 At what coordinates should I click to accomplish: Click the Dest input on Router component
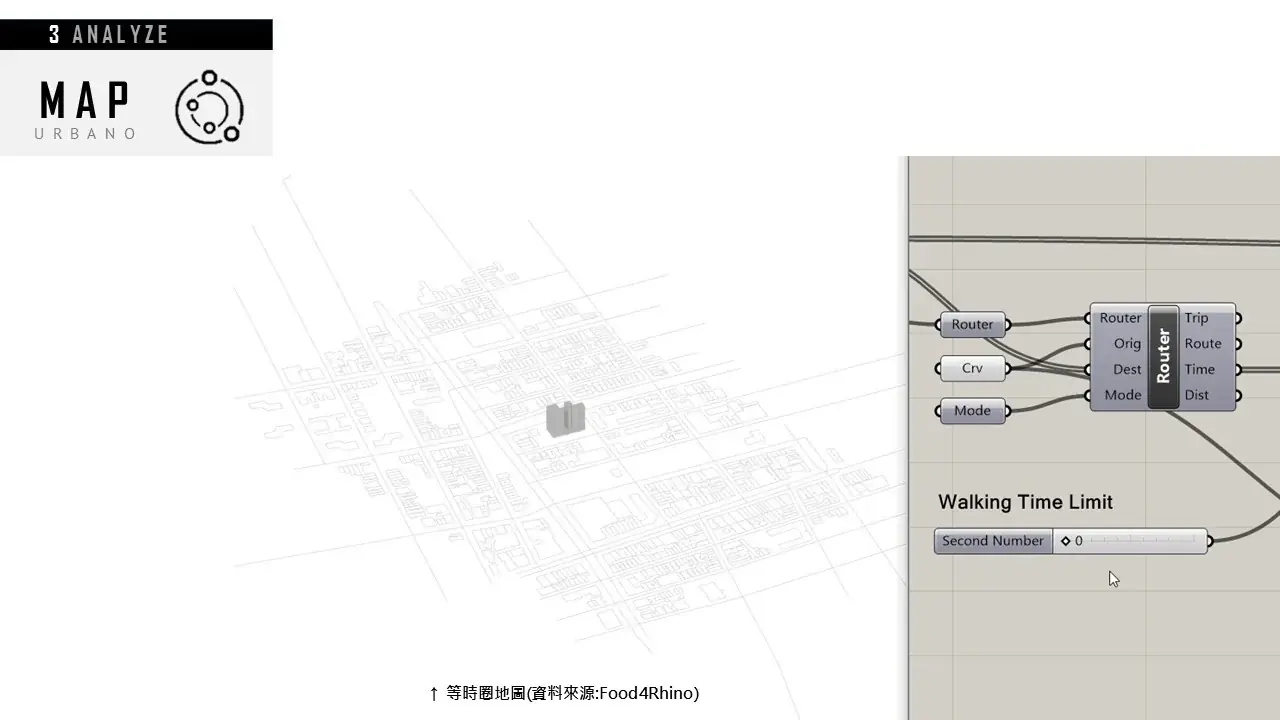click(x=1126, y=370)
